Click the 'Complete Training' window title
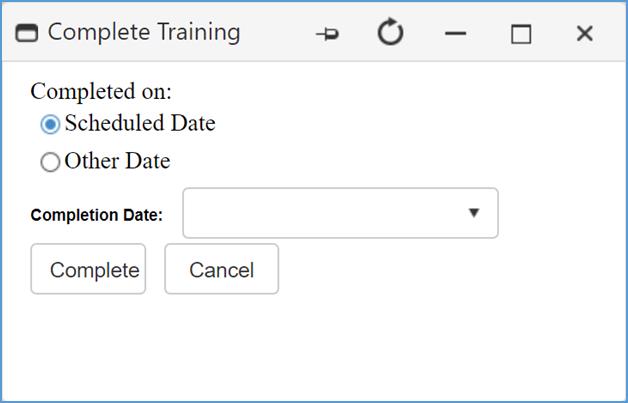This screenshot has height=403, width=628. click(x=144, y=32)
